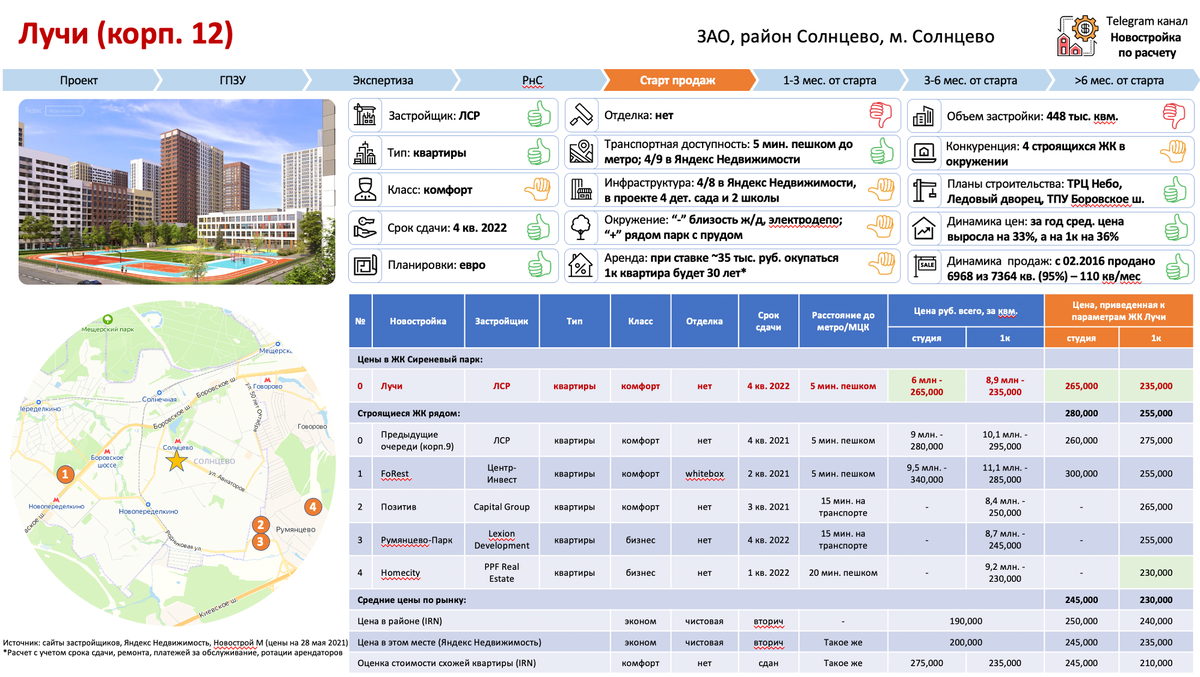Viewport: 1200px width, 677px height.
Task: Select the >6 мес. от старта stage
Action: tap(1120, 80)
